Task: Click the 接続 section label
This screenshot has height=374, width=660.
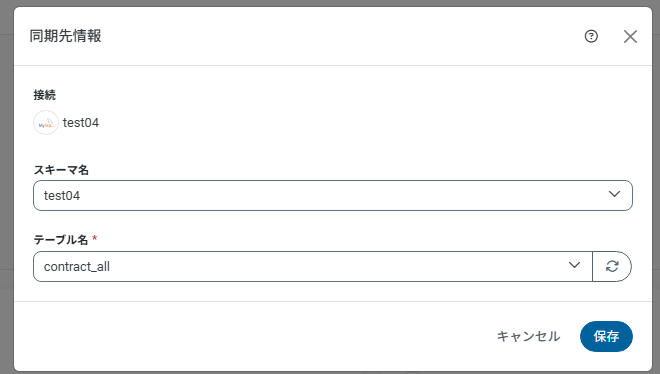Action: coord(45,95)
